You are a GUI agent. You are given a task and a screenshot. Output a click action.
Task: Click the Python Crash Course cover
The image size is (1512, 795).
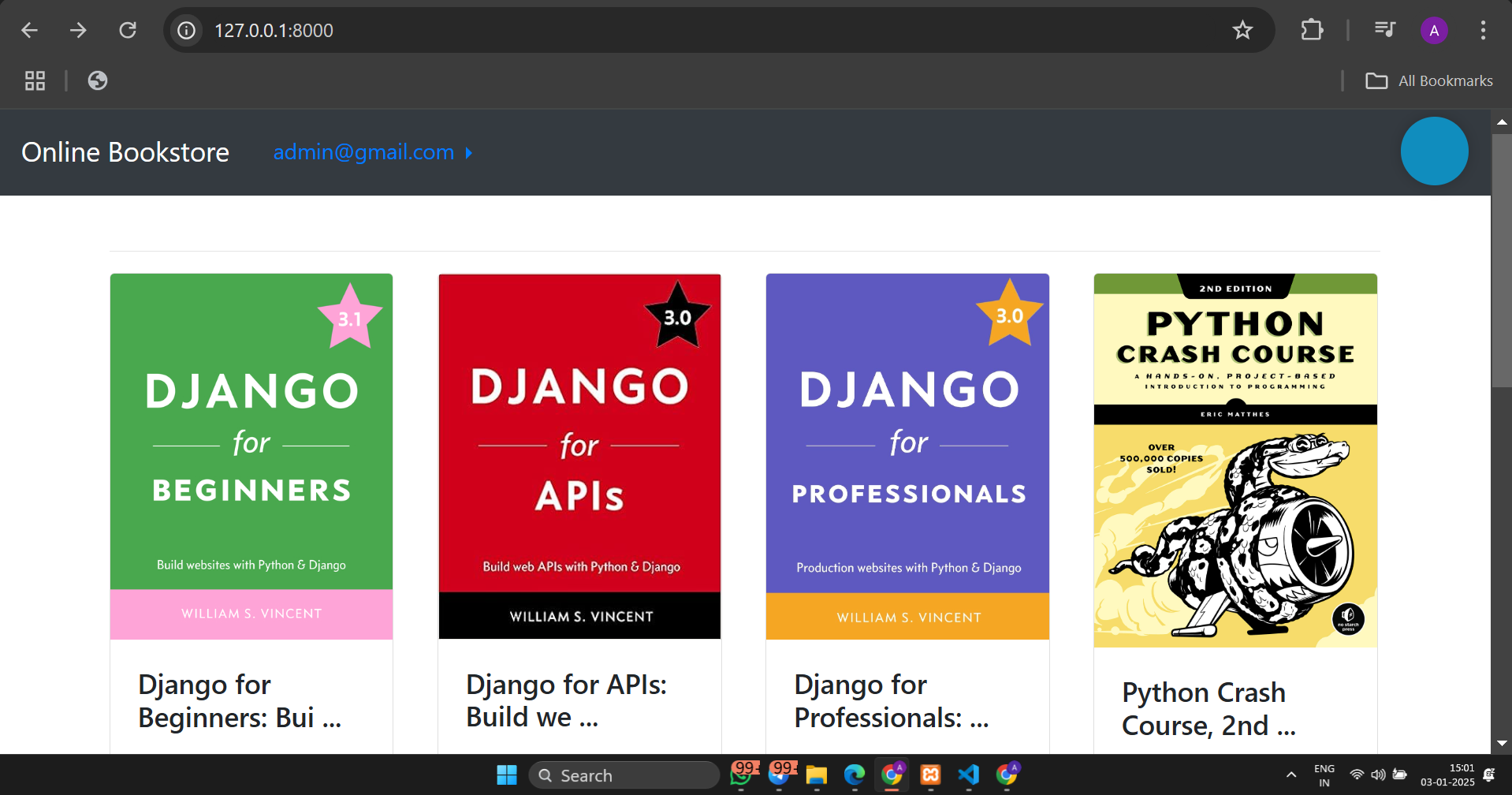pos(1235,460)
